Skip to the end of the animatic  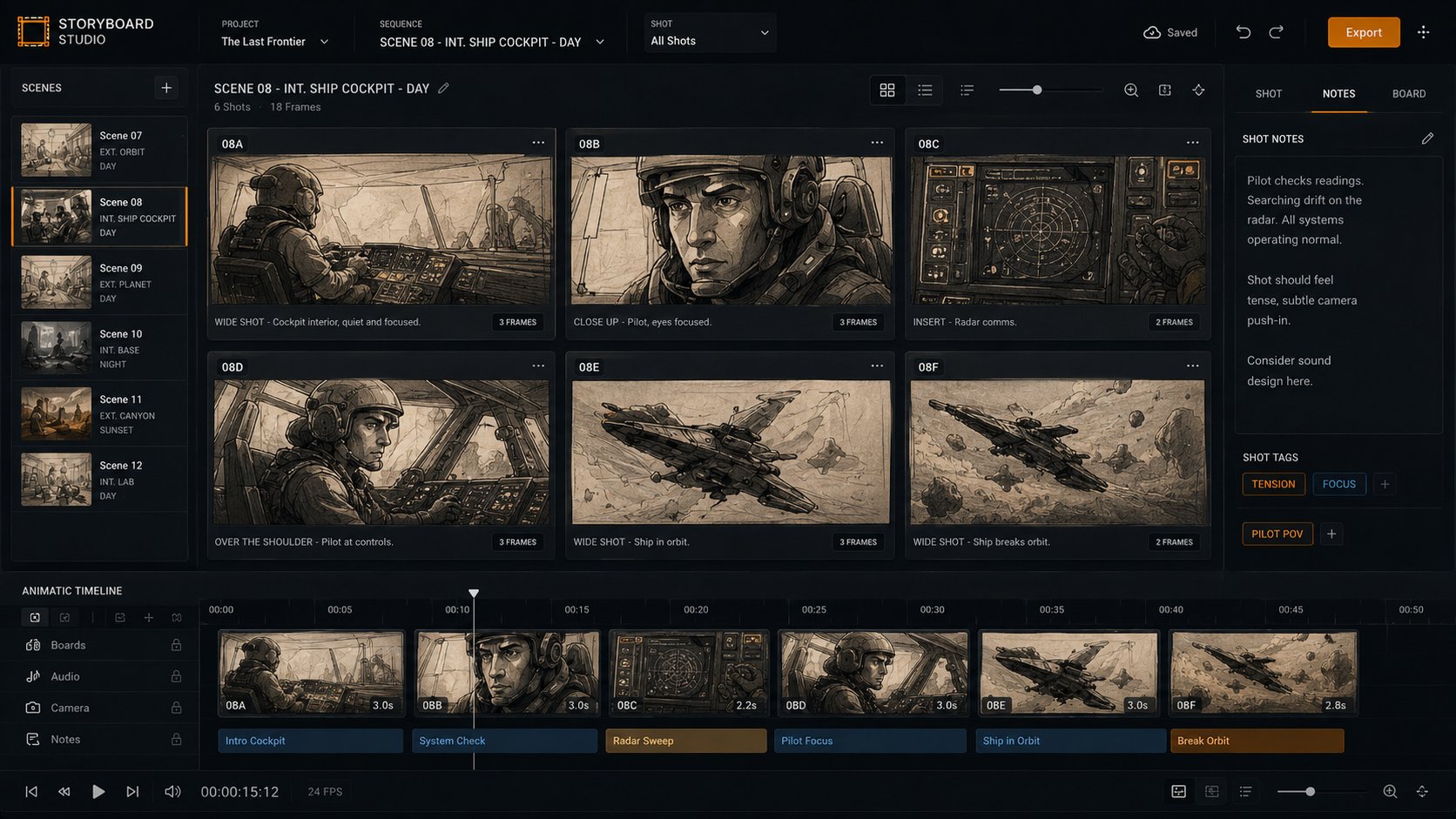coord(132,791)
